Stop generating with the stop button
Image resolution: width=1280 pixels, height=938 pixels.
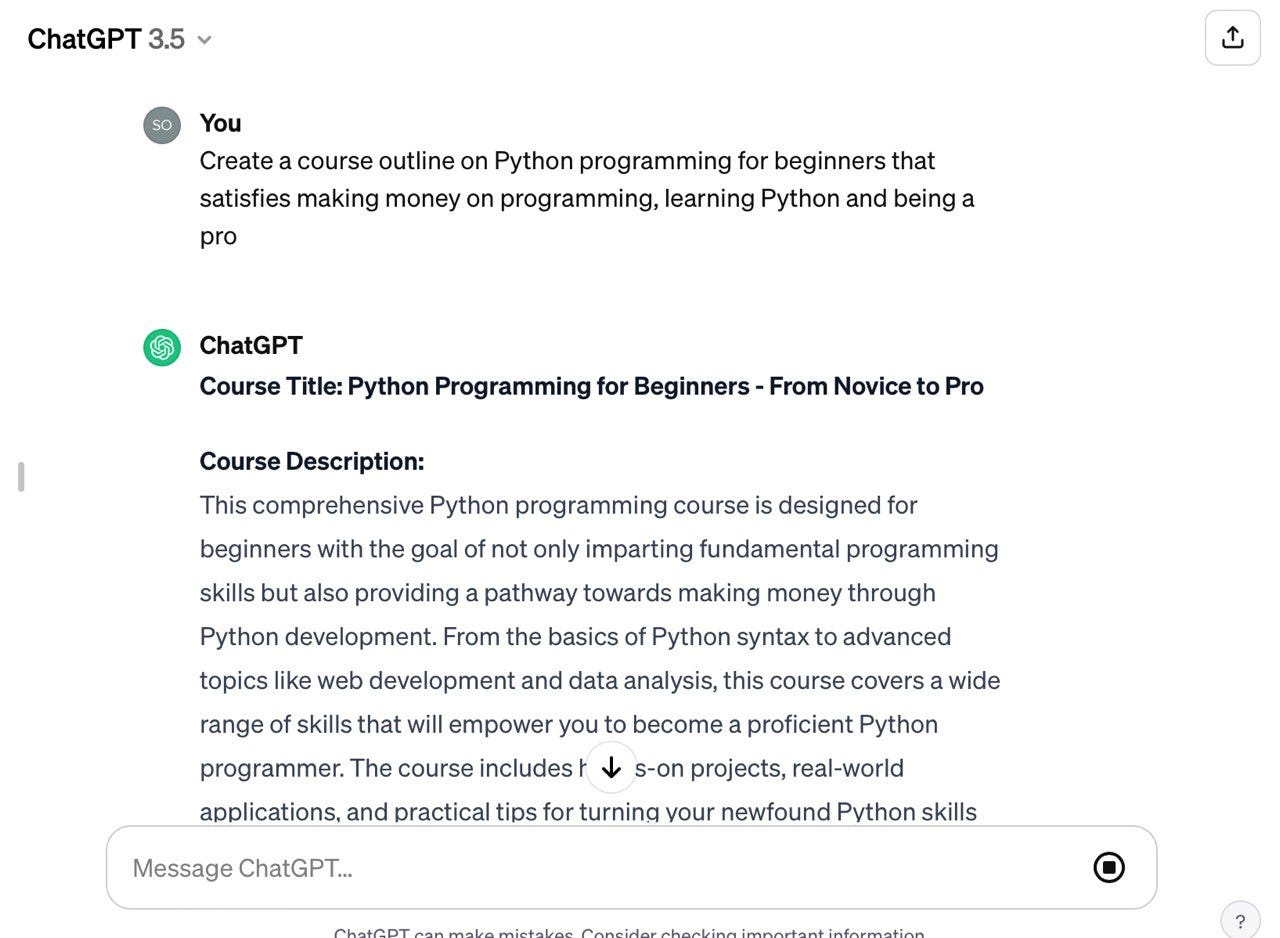pyautogui.click(x=1108, y=867)
